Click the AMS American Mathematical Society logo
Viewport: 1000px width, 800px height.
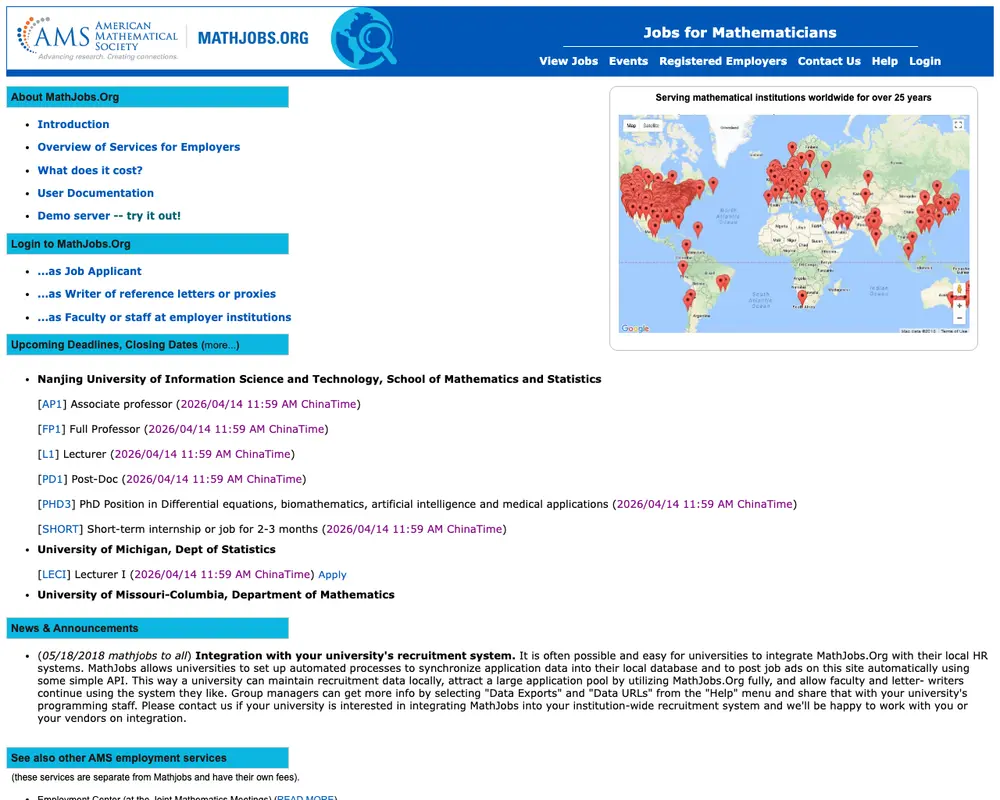(98, 38)
